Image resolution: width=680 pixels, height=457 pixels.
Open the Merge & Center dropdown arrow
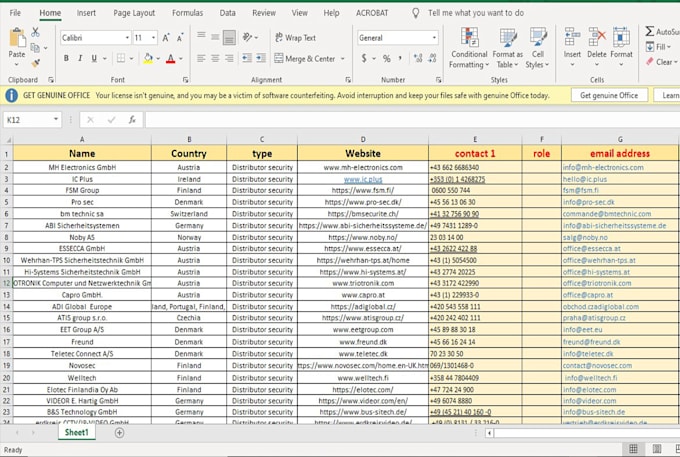coord(343,58)
